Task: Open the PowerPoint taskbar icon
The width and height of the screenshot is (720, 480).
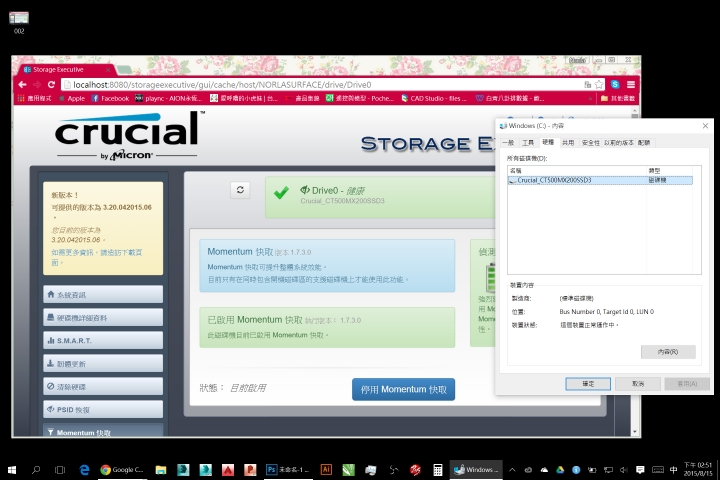Action: 250,469
